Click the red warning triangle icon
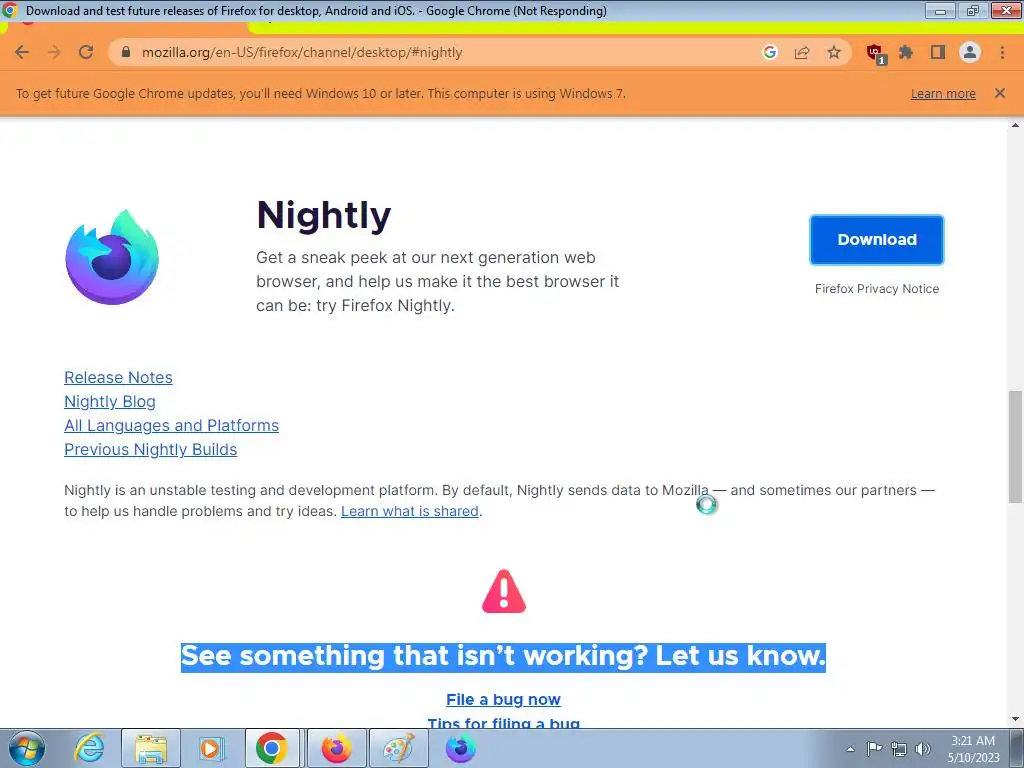 pos(504,592)
